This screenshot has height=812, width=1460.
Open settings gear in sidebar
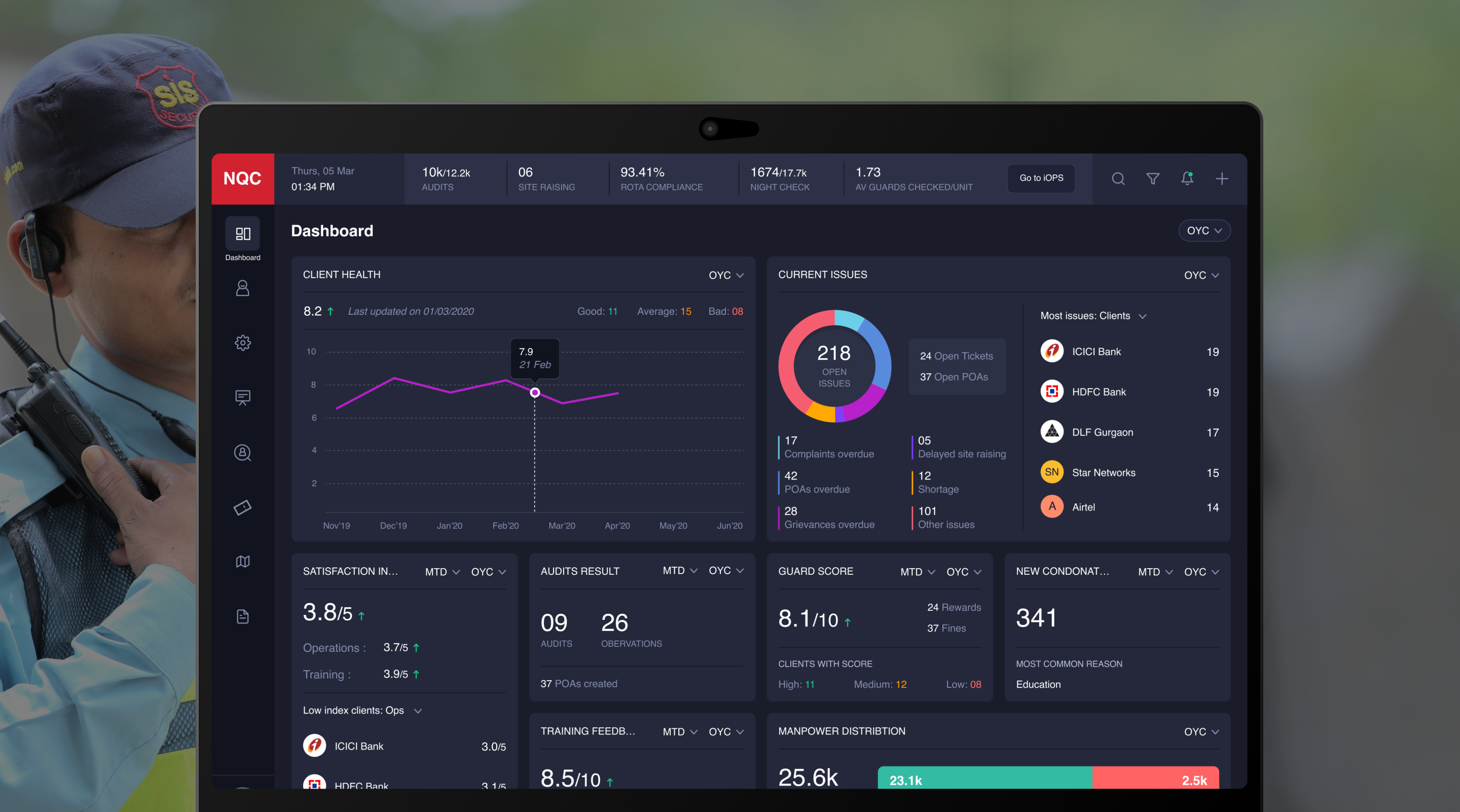pyautogui.click(x=243, y=343)
